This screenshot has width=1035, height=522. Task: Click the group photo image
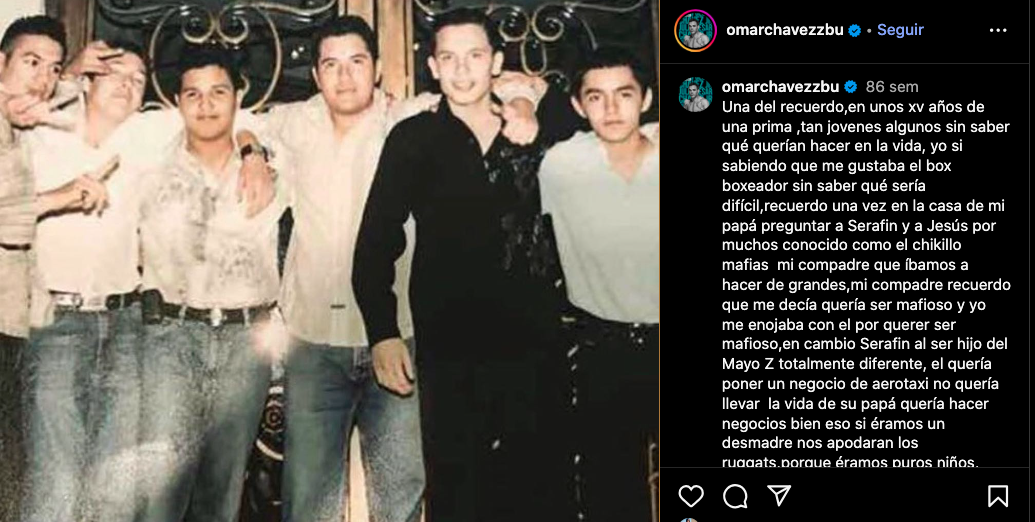coord(329,261)
